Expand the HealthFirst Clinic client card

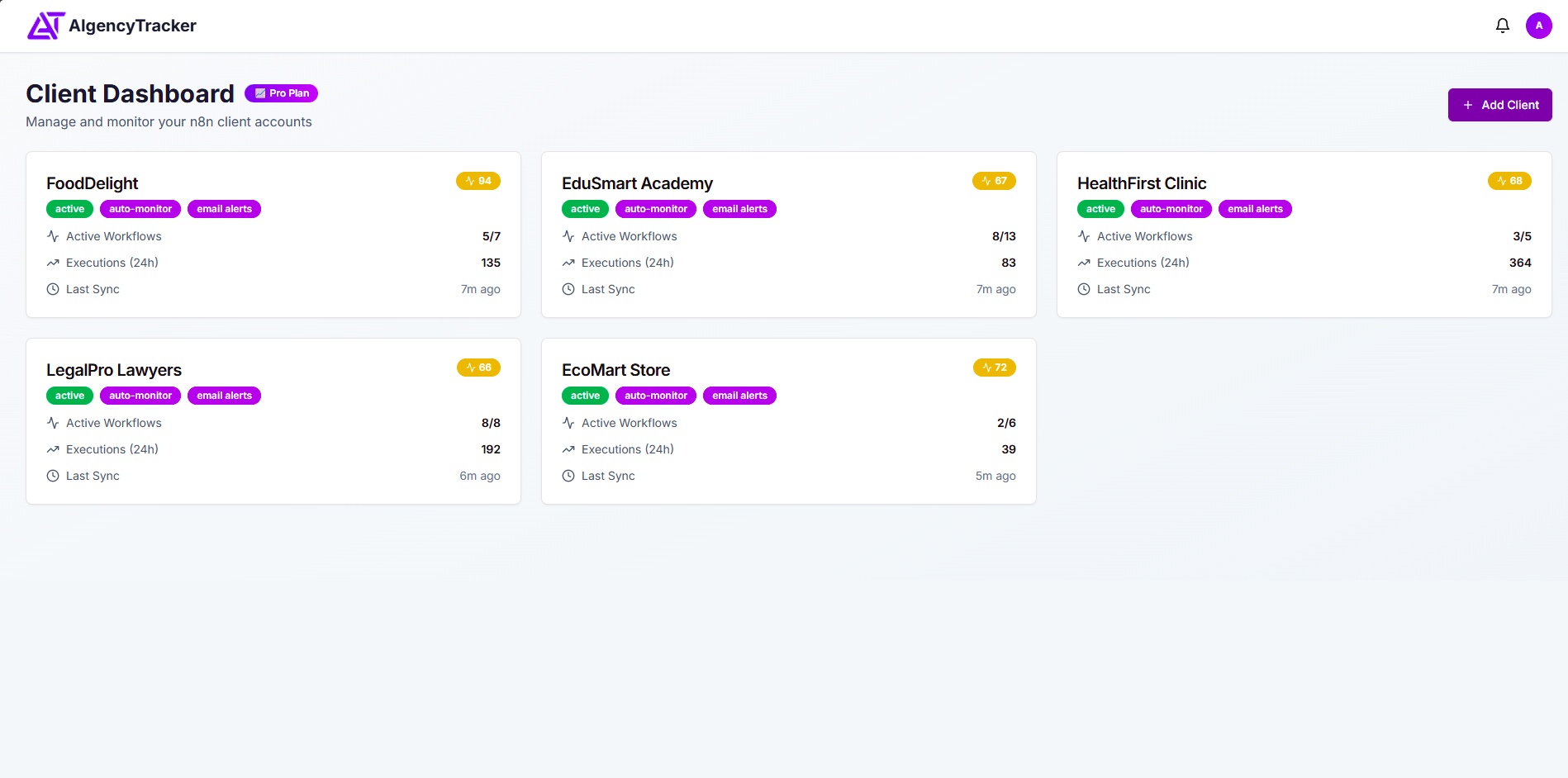click(1302, 235)
